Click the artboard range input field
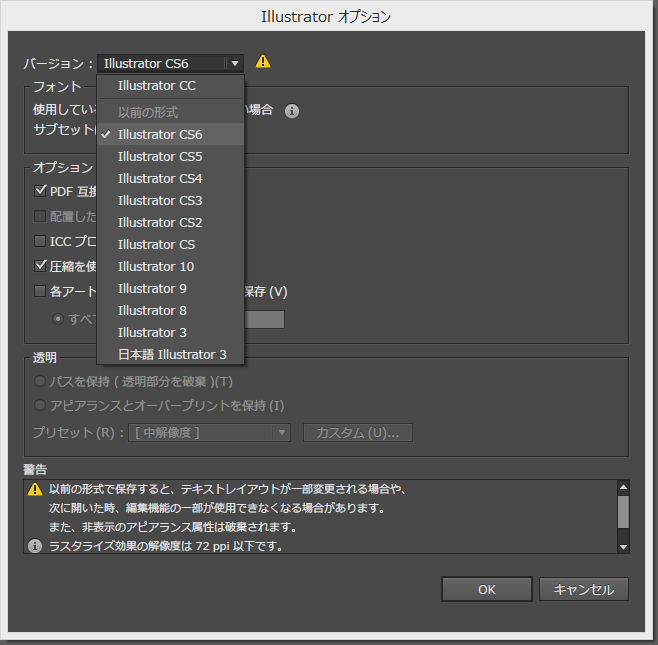This screenshot has height=645, width=658. (x=264, y=319)
